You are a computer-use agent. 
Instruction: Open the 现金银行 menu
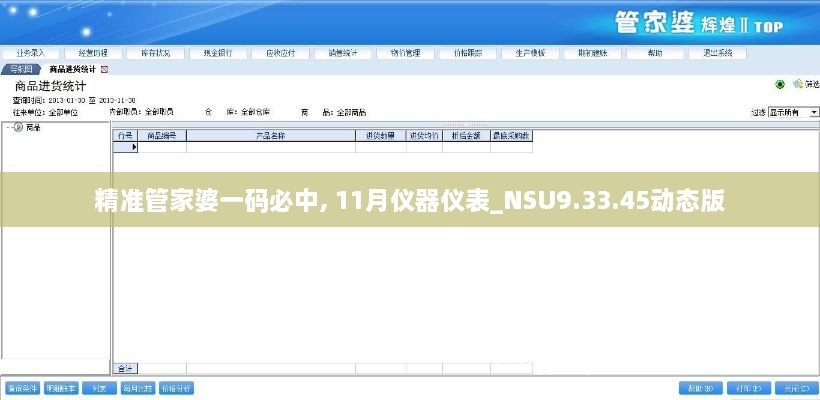[x=218, y=53]
